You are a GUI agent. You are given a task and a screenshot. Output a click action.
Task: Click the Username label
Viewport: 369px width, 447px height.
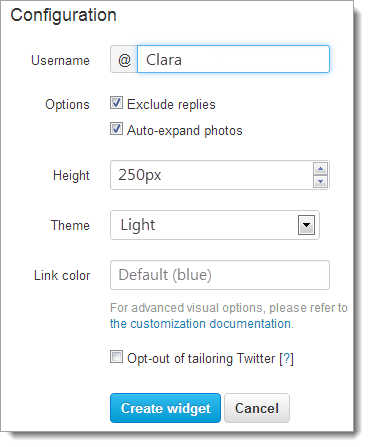pyautogui.click(x=60, y=60)
